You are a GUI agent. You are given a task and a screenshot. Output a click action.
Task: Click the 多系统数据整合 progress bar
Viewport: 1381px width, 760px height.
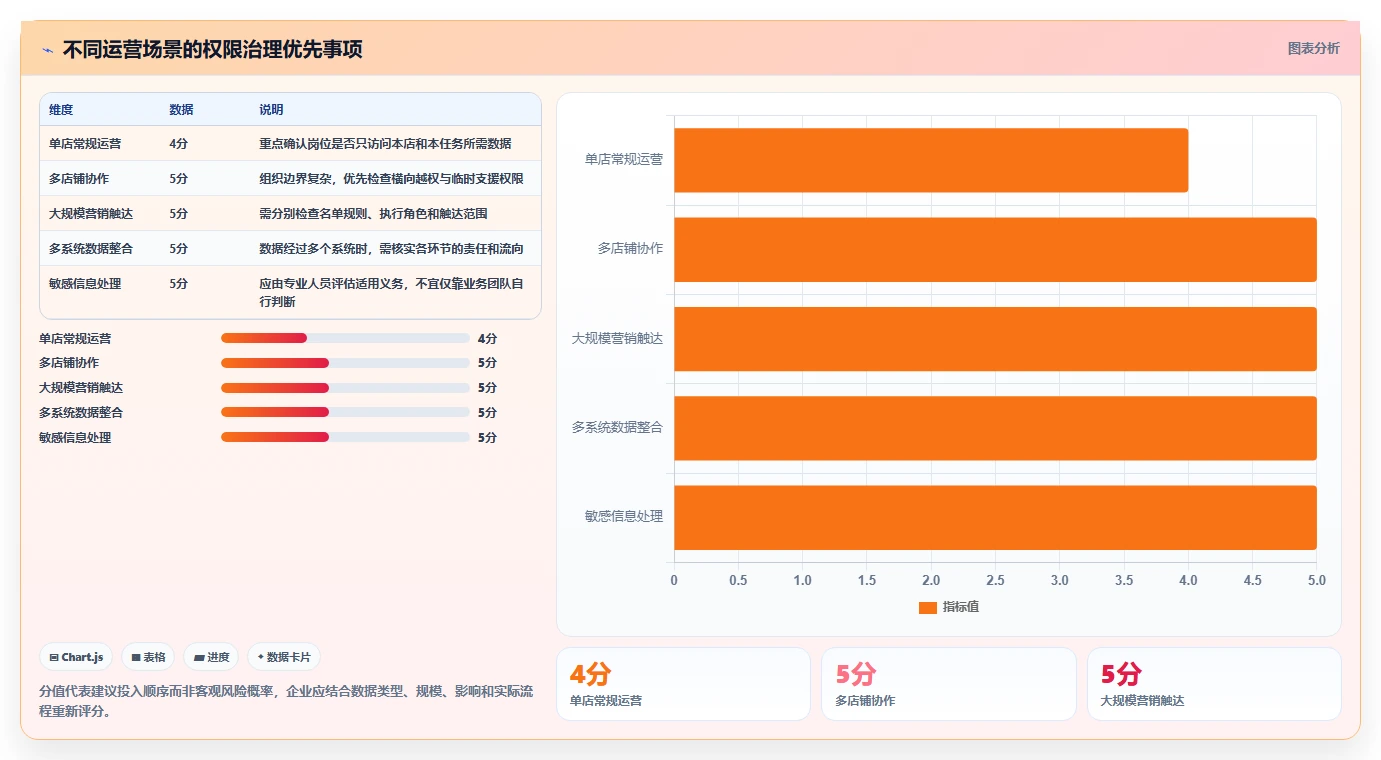345,412
